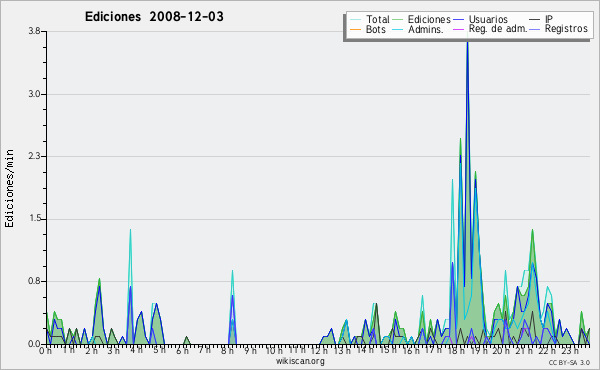Click the Total spike tip before 4 h

tap(130, 230)
